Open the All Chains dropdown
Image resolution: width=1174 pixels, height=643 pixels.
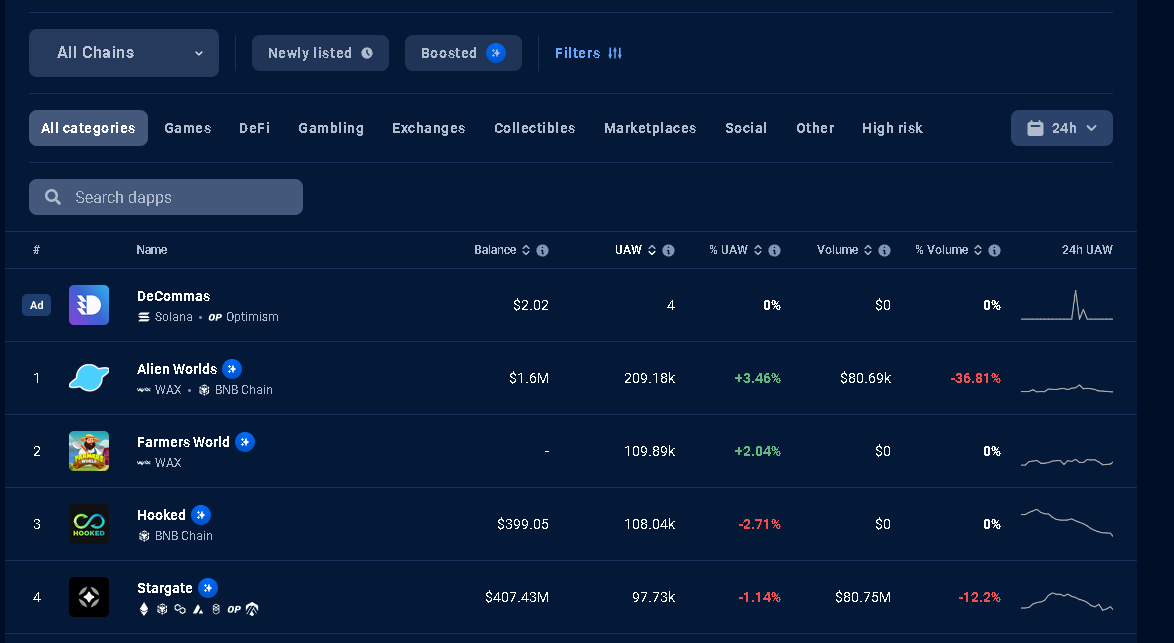(x=124, y=53)
